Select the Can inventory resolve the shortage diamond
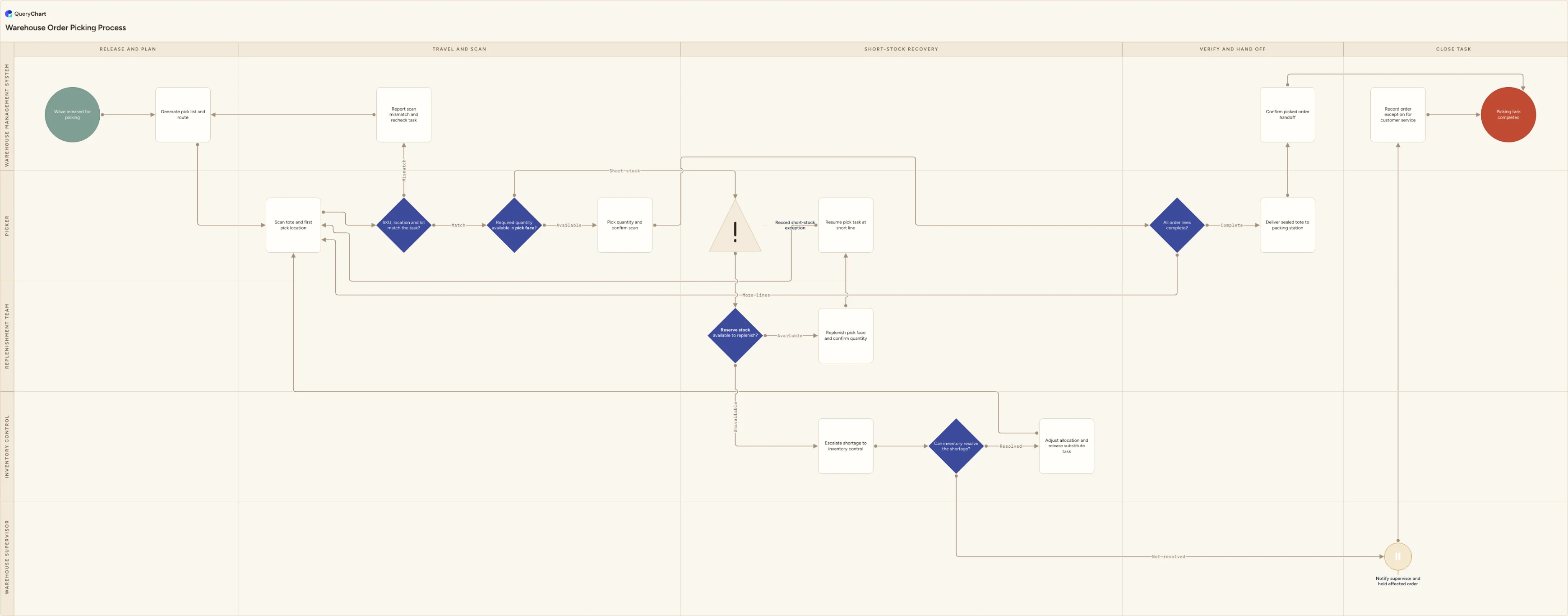Image resolution: width=1568 pixels, height=616 pixels. pyautogui.click(x=956, y=446)
